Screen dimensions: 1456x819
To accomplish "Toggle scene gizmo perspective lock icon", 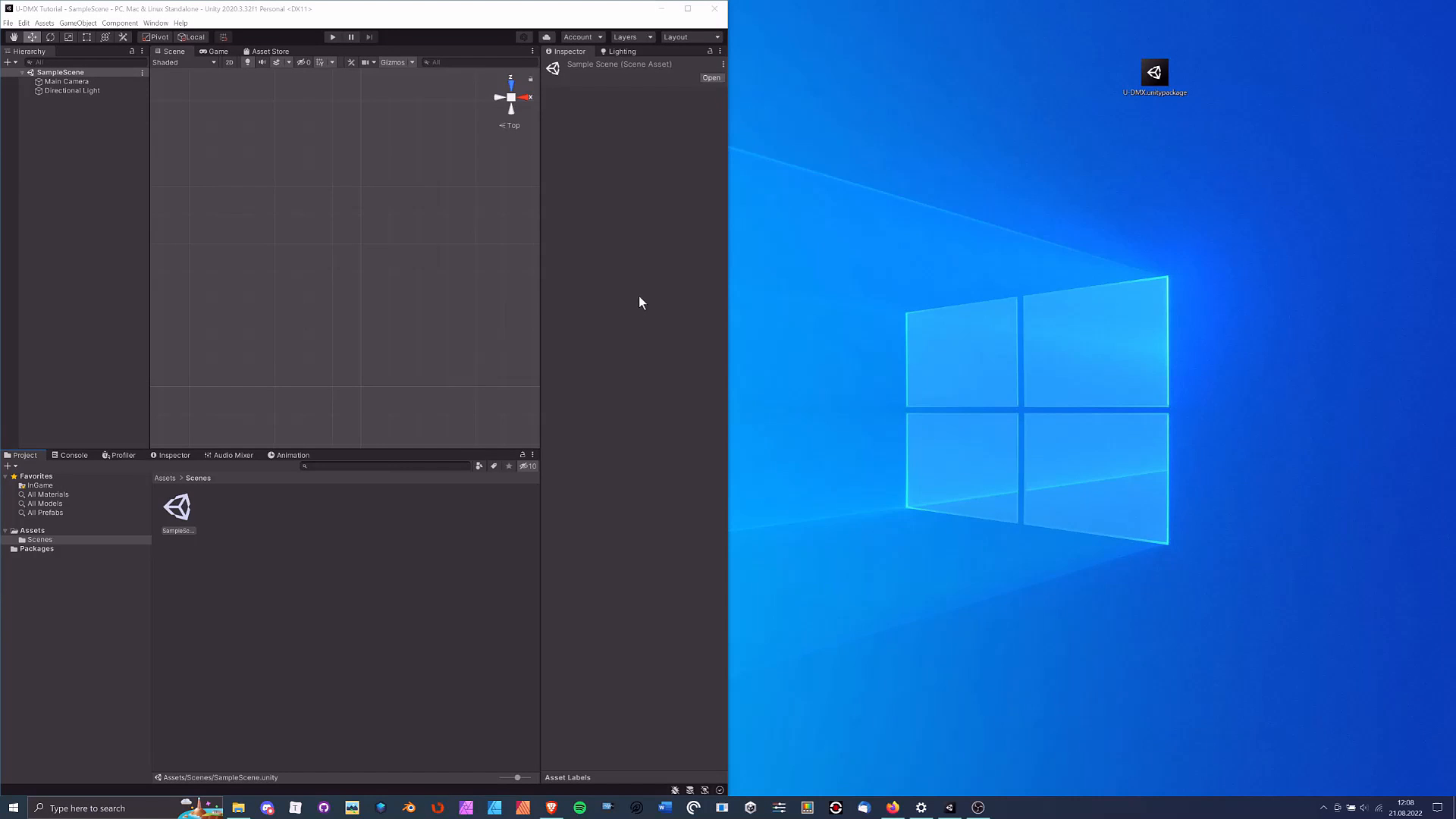I will 531,79.
